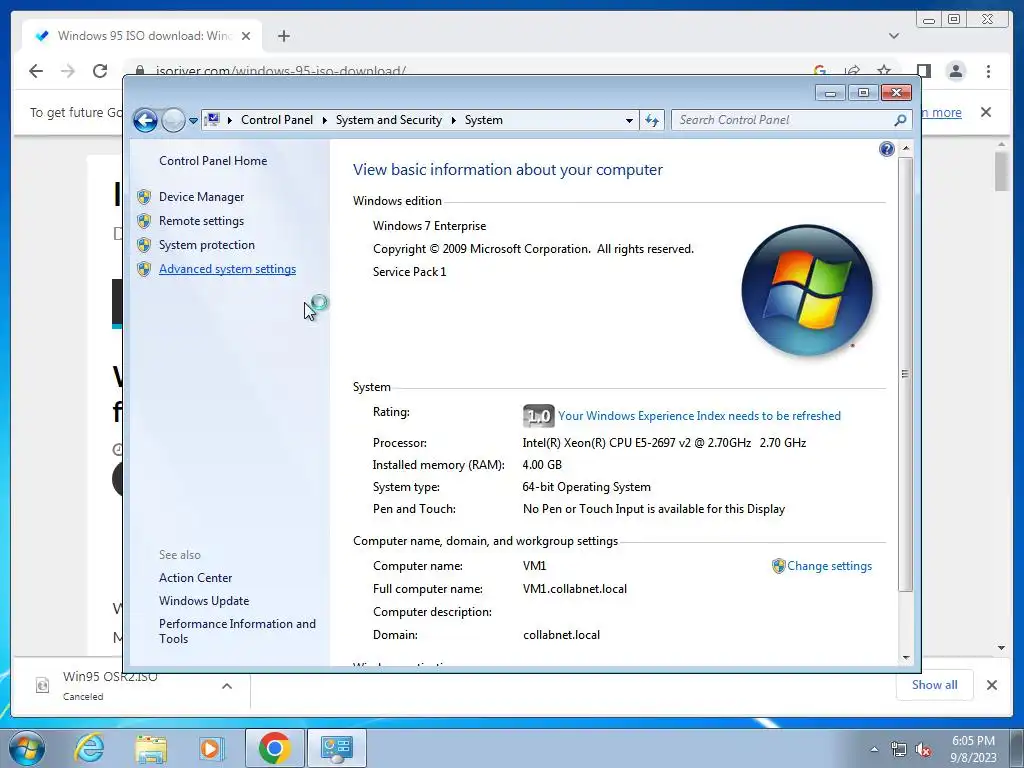
Task: Close the Chrome downloads bar
Action: (x=991, y=685)
